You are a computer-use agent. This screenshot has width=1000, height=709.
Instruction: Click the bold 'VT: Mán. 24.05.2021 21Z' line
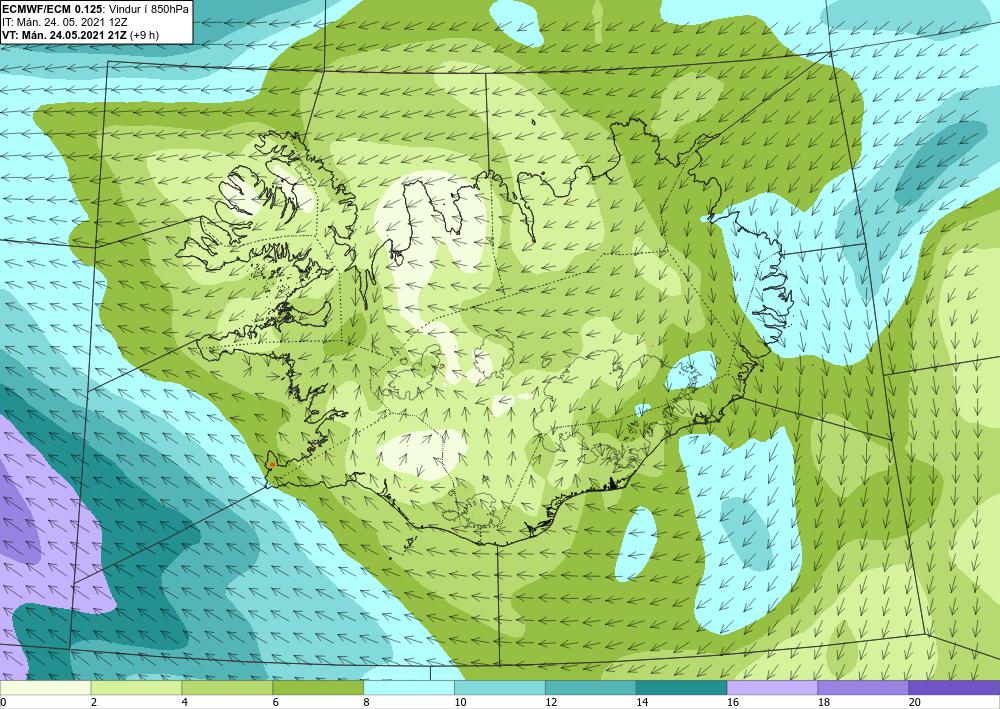[64, 34]
